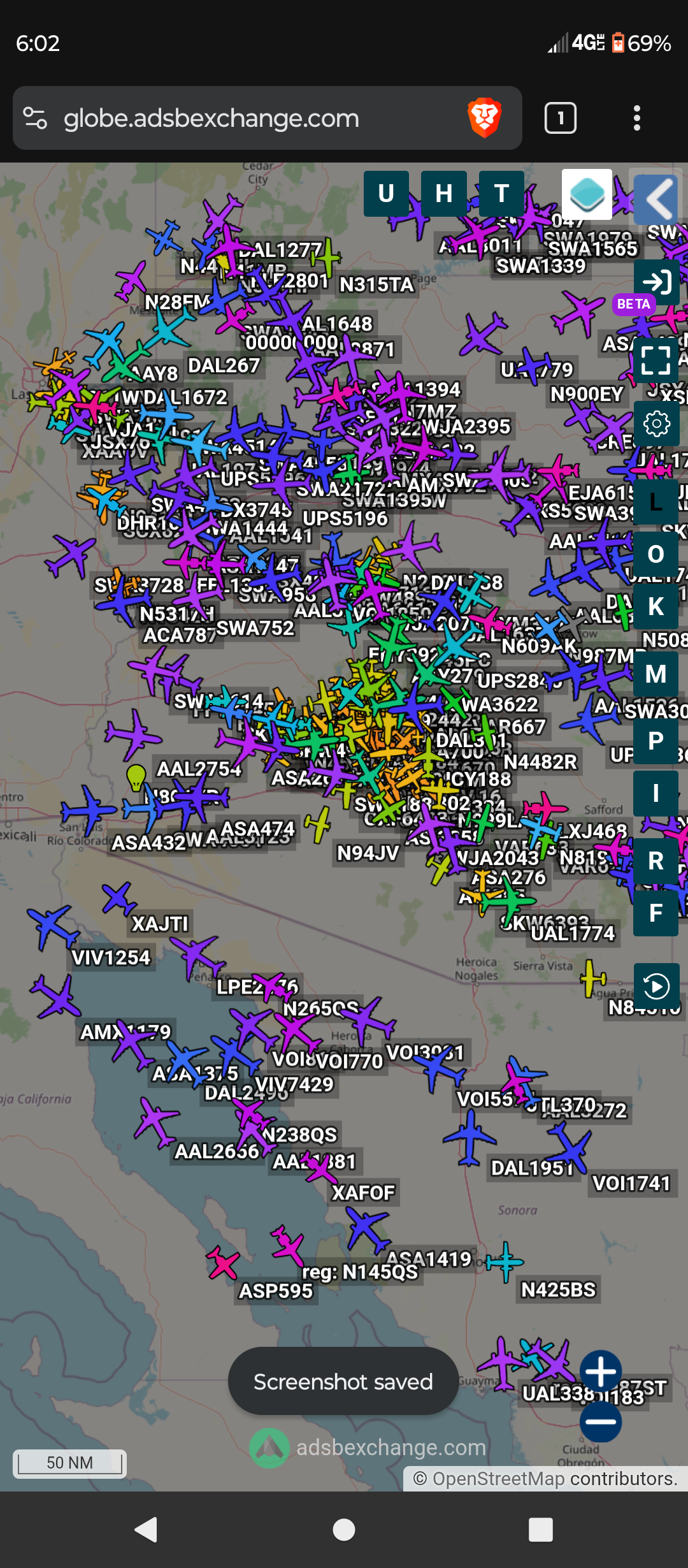Screen dimensions: 688x1568
Task: Tap the DAL267 callsign label
Action: [224, 366]
